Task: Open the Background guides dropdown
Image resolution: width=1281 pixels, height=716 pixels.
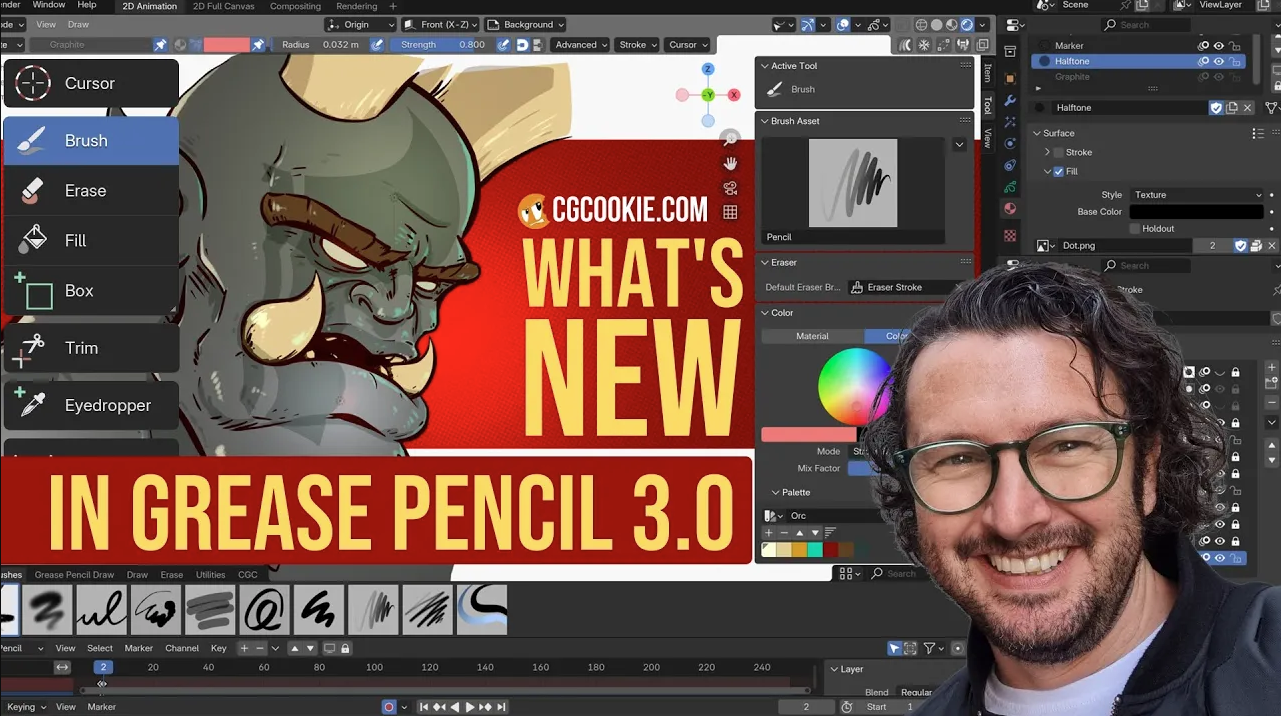Action: pos(527,25)
